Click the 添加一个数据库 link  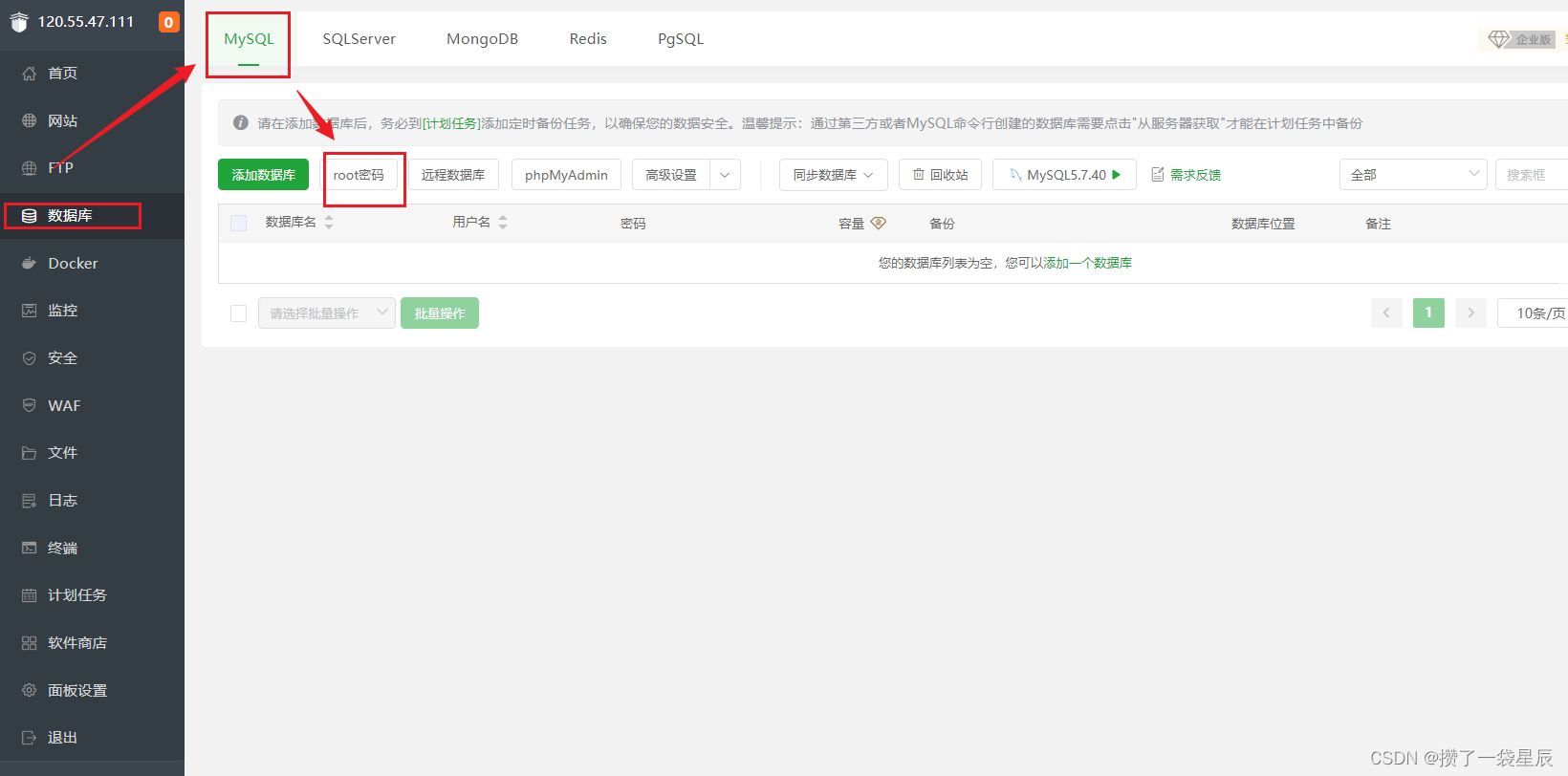click(1087, 263)
